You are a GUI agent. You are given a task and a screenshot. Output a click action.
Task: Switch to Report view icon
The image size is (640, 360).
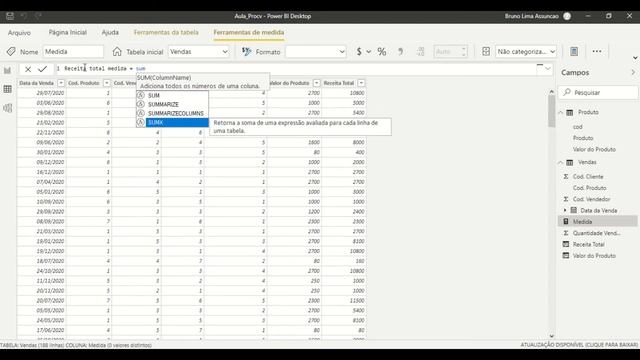(7, 70)
